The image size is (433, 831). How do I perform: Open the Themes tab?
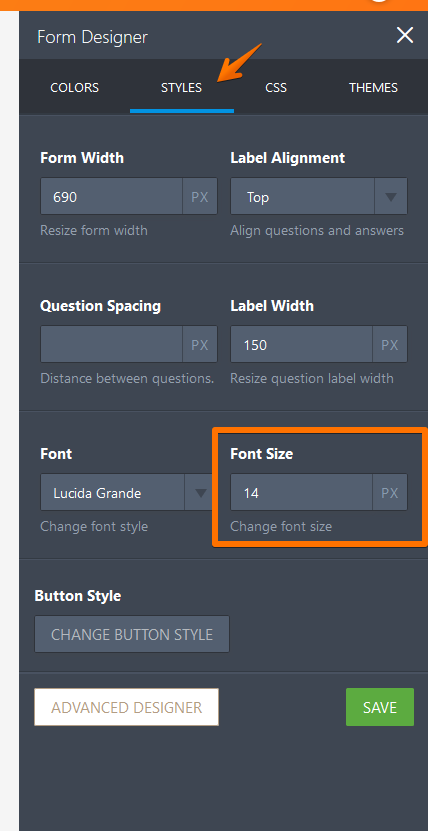point(373,87)
